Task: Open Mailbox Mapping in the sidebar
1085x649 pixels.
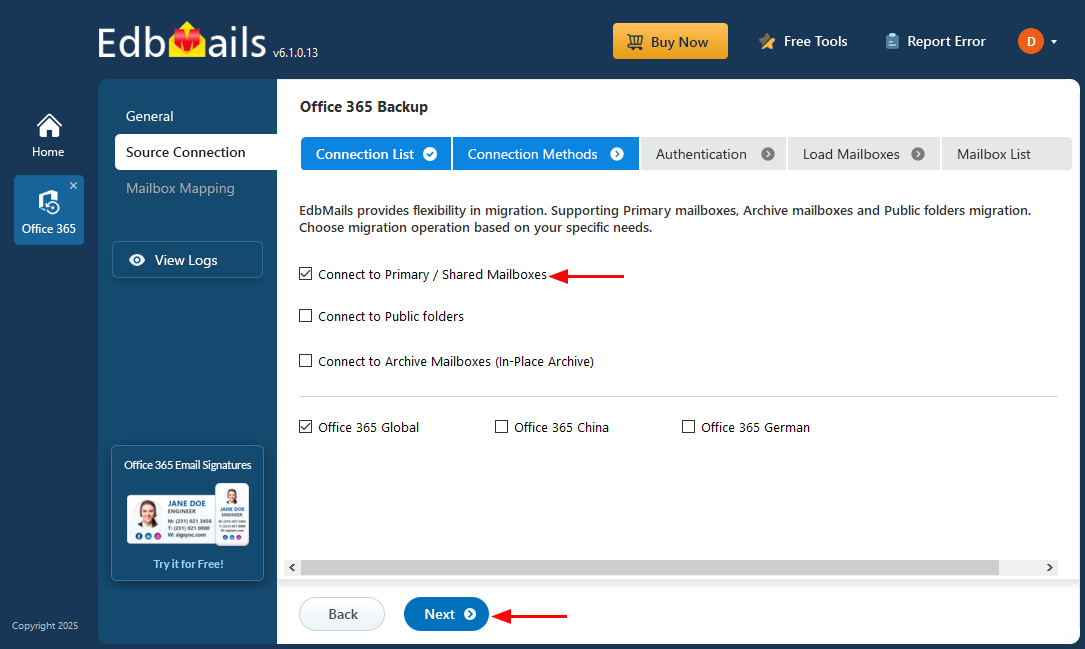Action: (x=180, y=188)
